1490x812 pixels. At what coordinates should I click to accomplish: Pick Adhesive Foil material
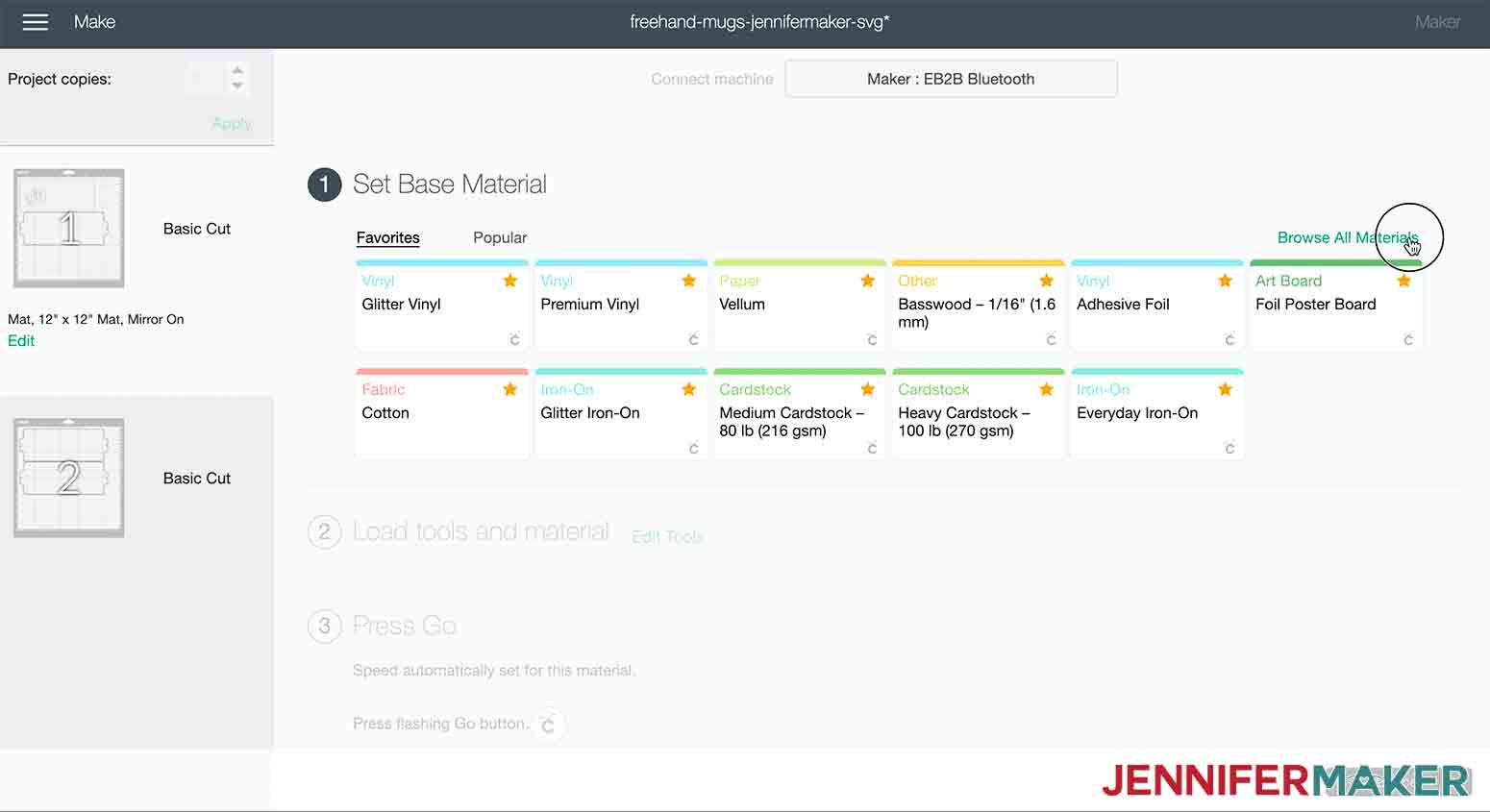pos(1156,306)
